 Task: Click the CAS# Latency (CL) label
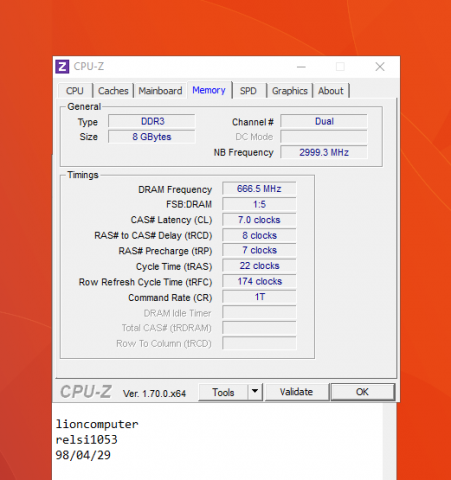click(x=171, y=220)
